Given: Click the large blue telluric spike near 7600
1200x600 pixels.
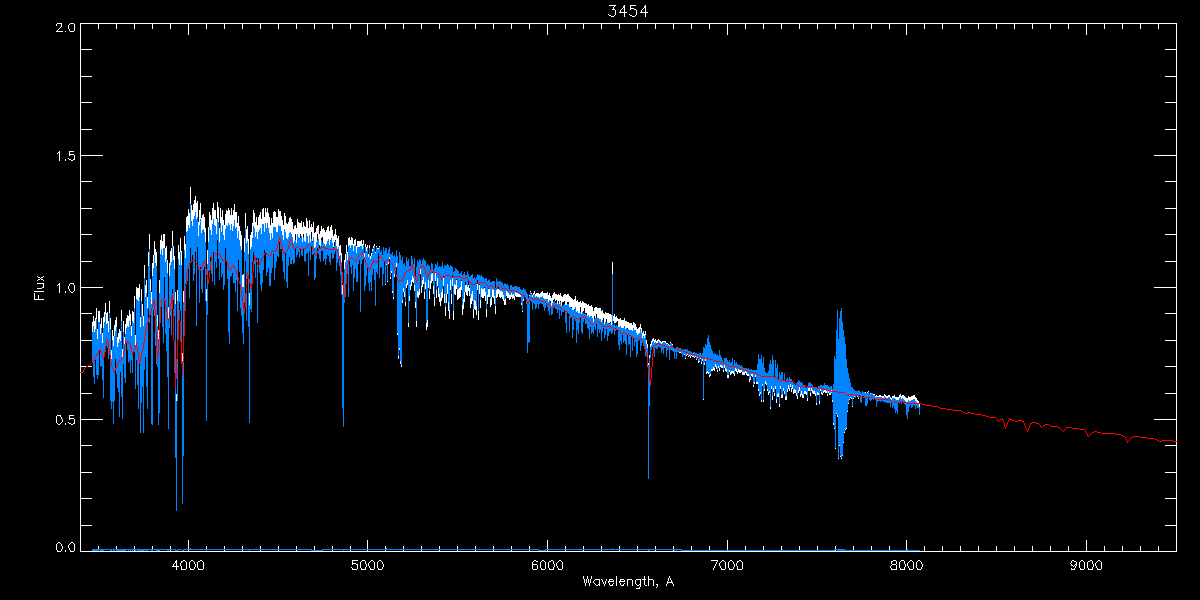Looking at the screenshot, I should coord(840,383).
